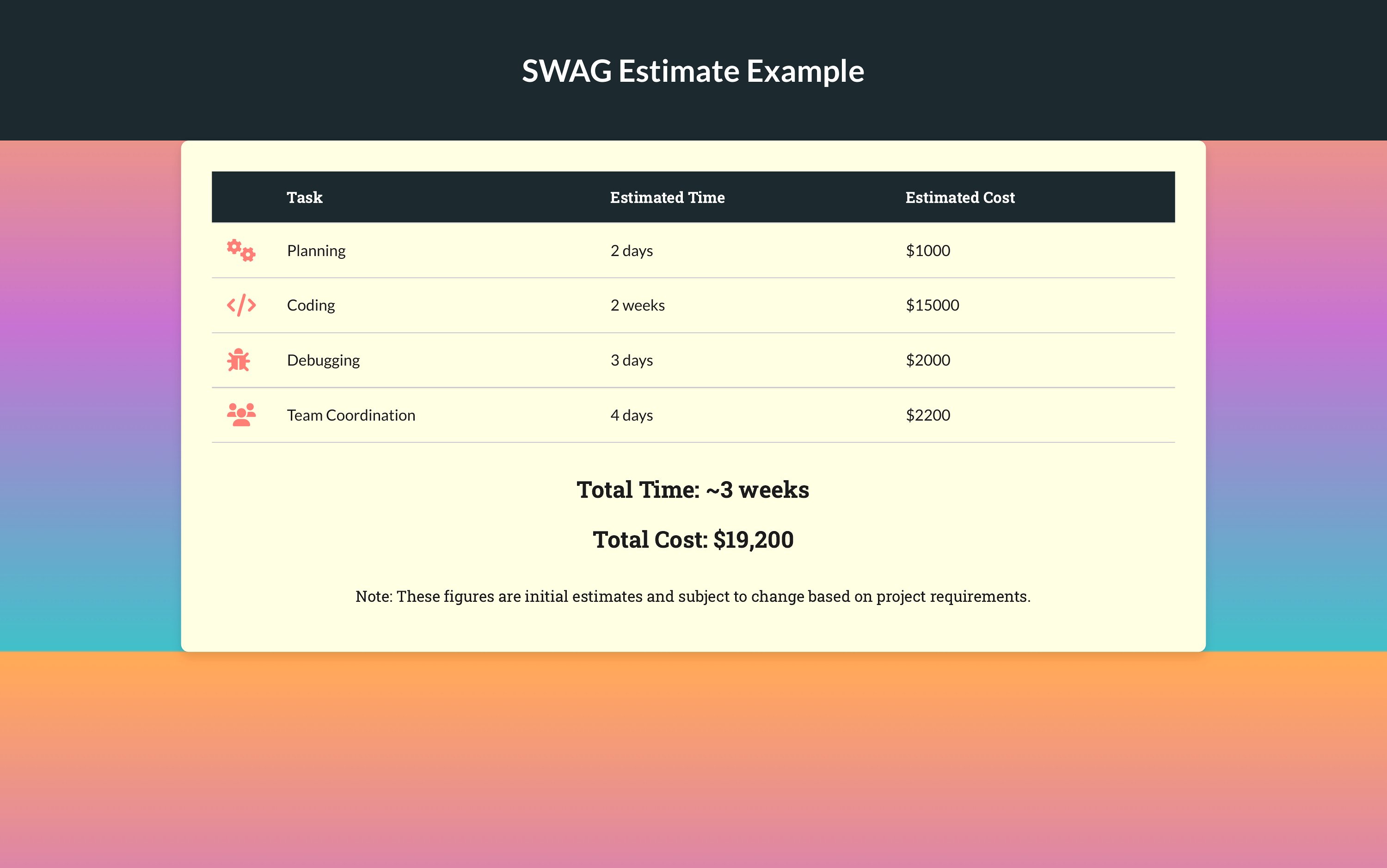Click the code brackets icon for Coding
This screenshot has width=1387, height=868.
(241, 306)
